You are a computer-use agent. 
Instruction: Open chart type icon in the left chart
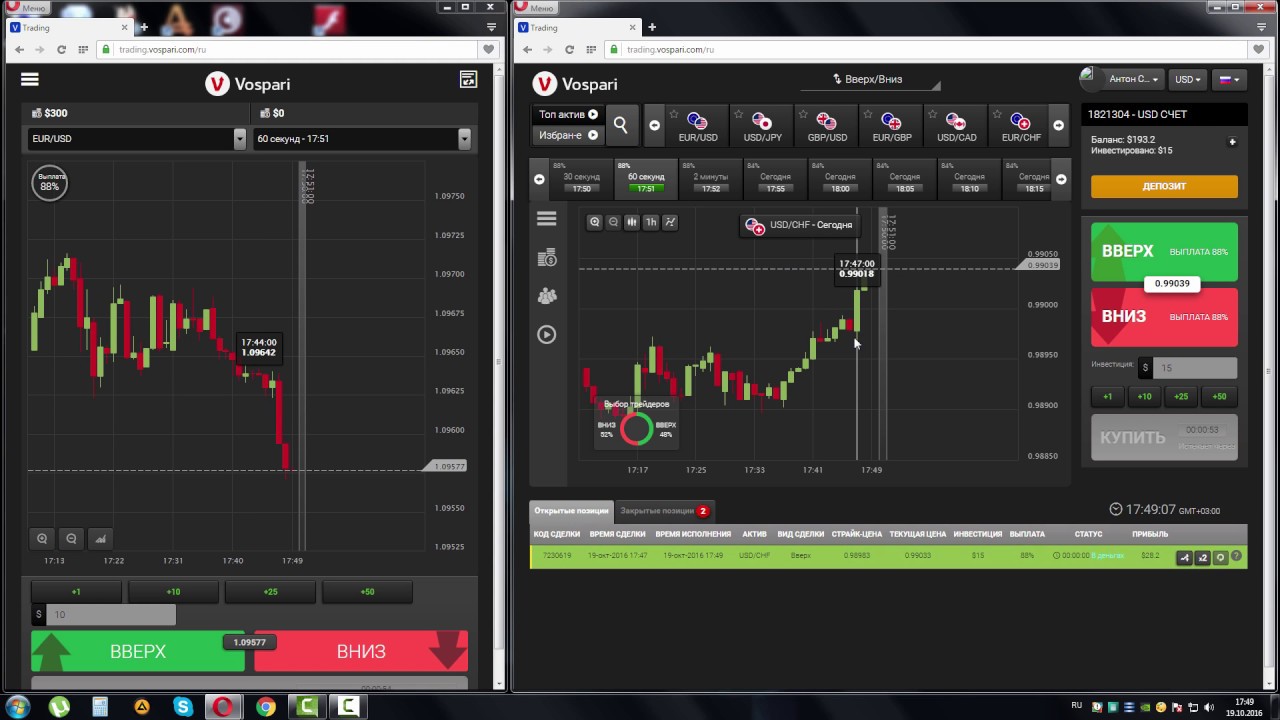pyautogui.click(x=100, y=539)
